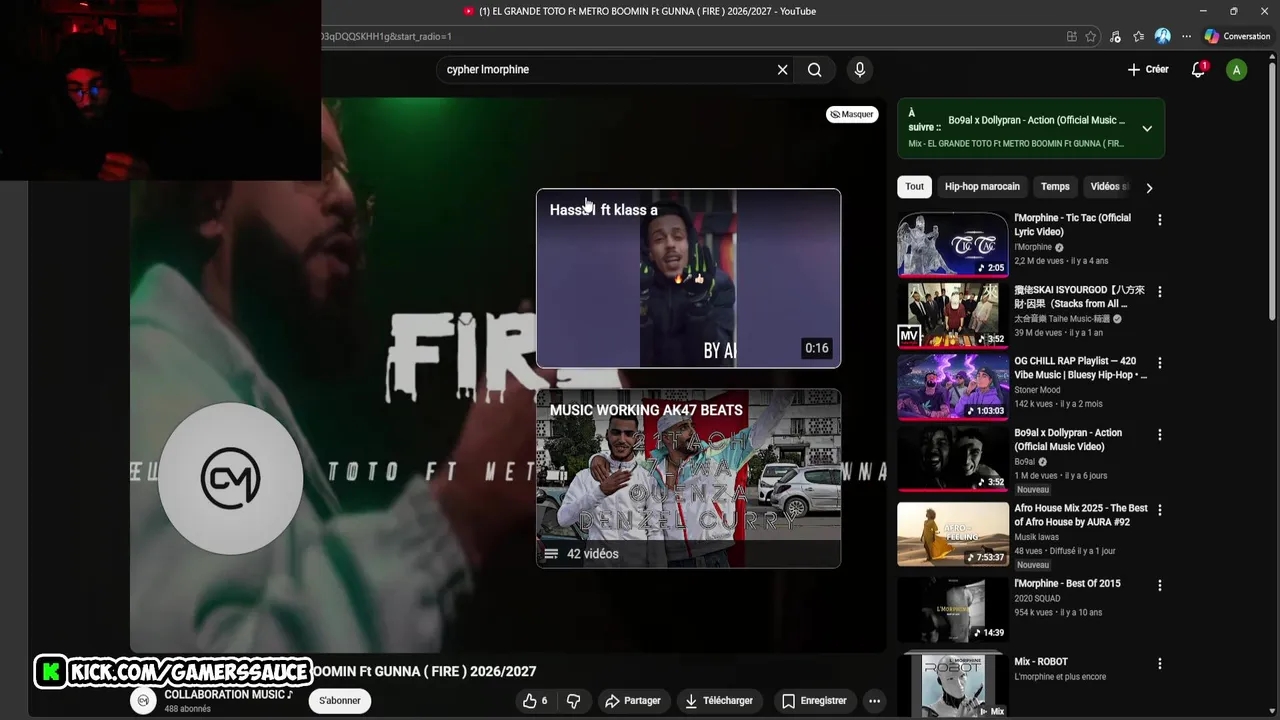This screenshot has width=1280, height=720.
Task: Open the COLLABORATION MUSIC channel avatar
Action: coord(143,701)
